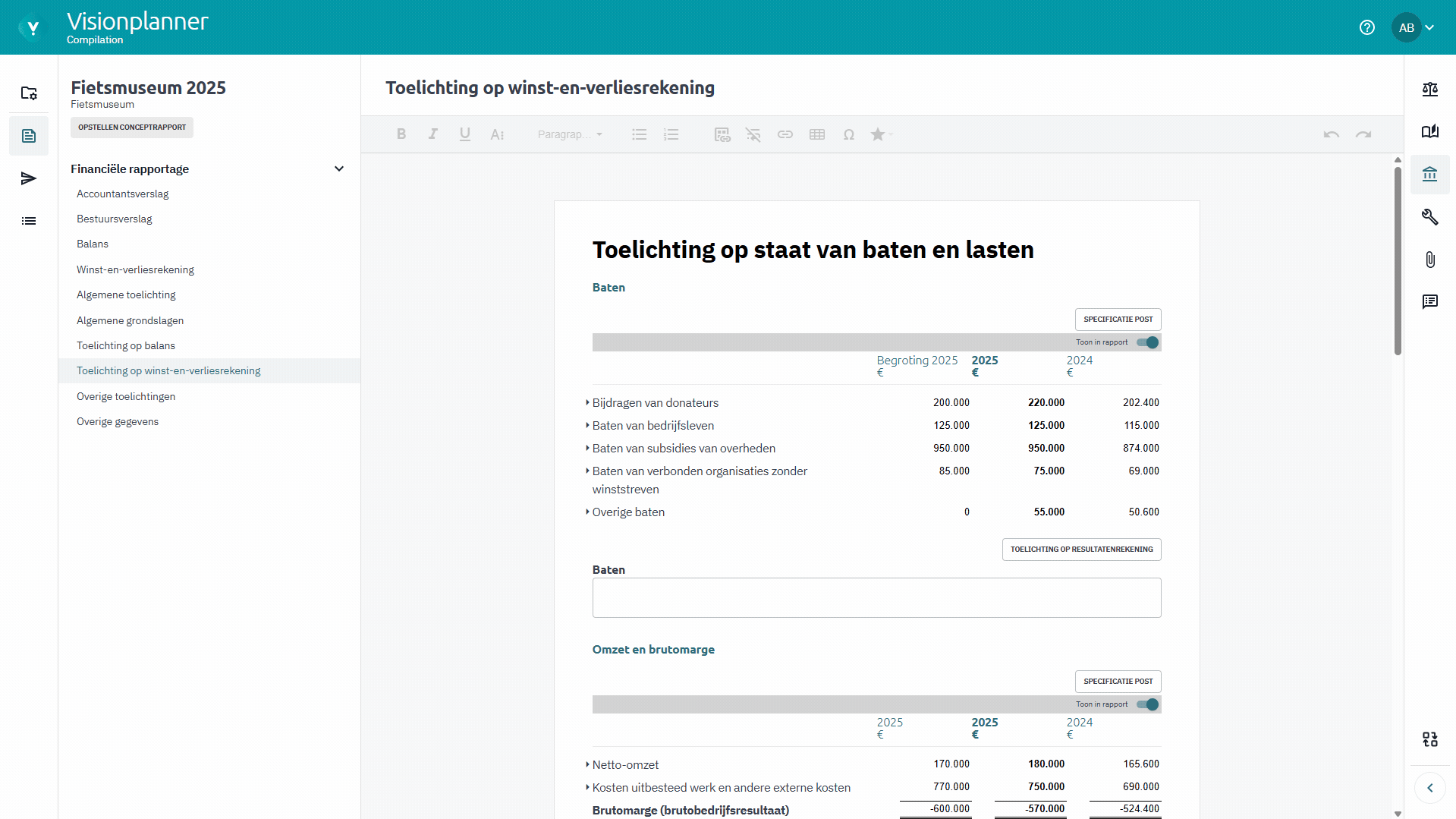Open the balance scales icon in right panel
The width and height of the screenshot is (1456, 819).
point(1430,90)
